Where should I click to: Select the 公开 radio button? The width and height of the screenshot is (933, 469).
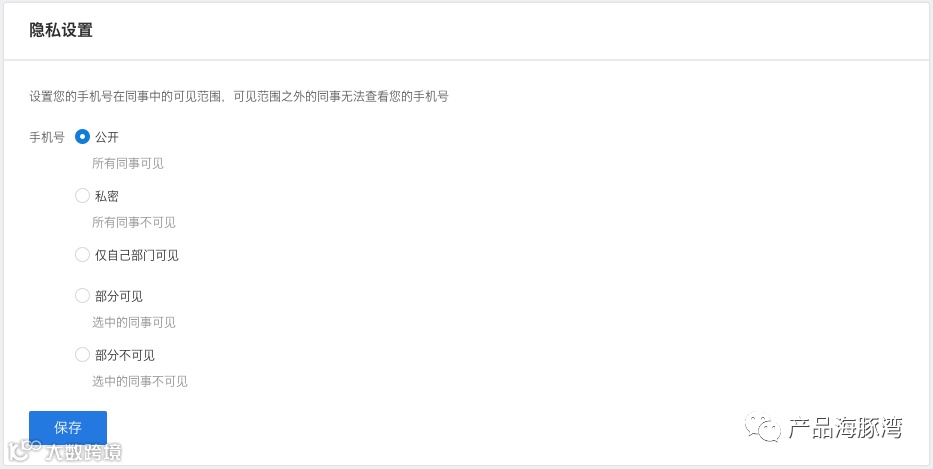pyautogui.click(x=82, y=137)
